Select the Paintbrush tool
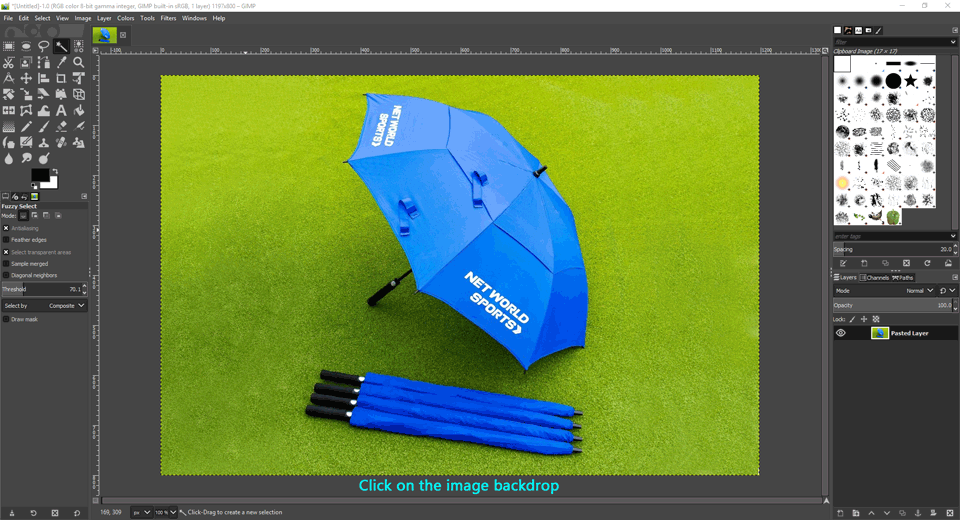This screenshot has height=520, width=960. coord(43,127)
